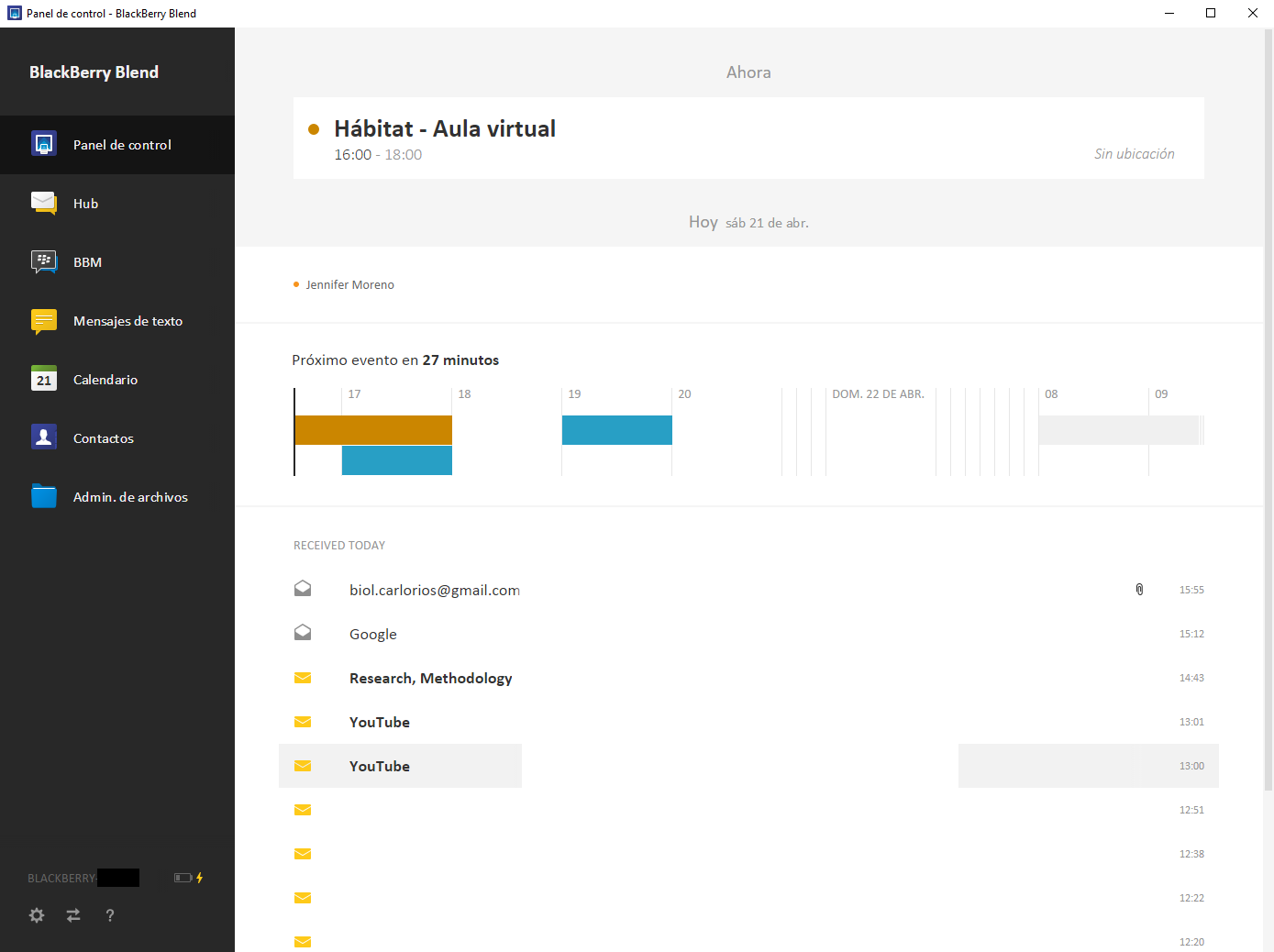Click the 15:55 timestamp

1191,590
